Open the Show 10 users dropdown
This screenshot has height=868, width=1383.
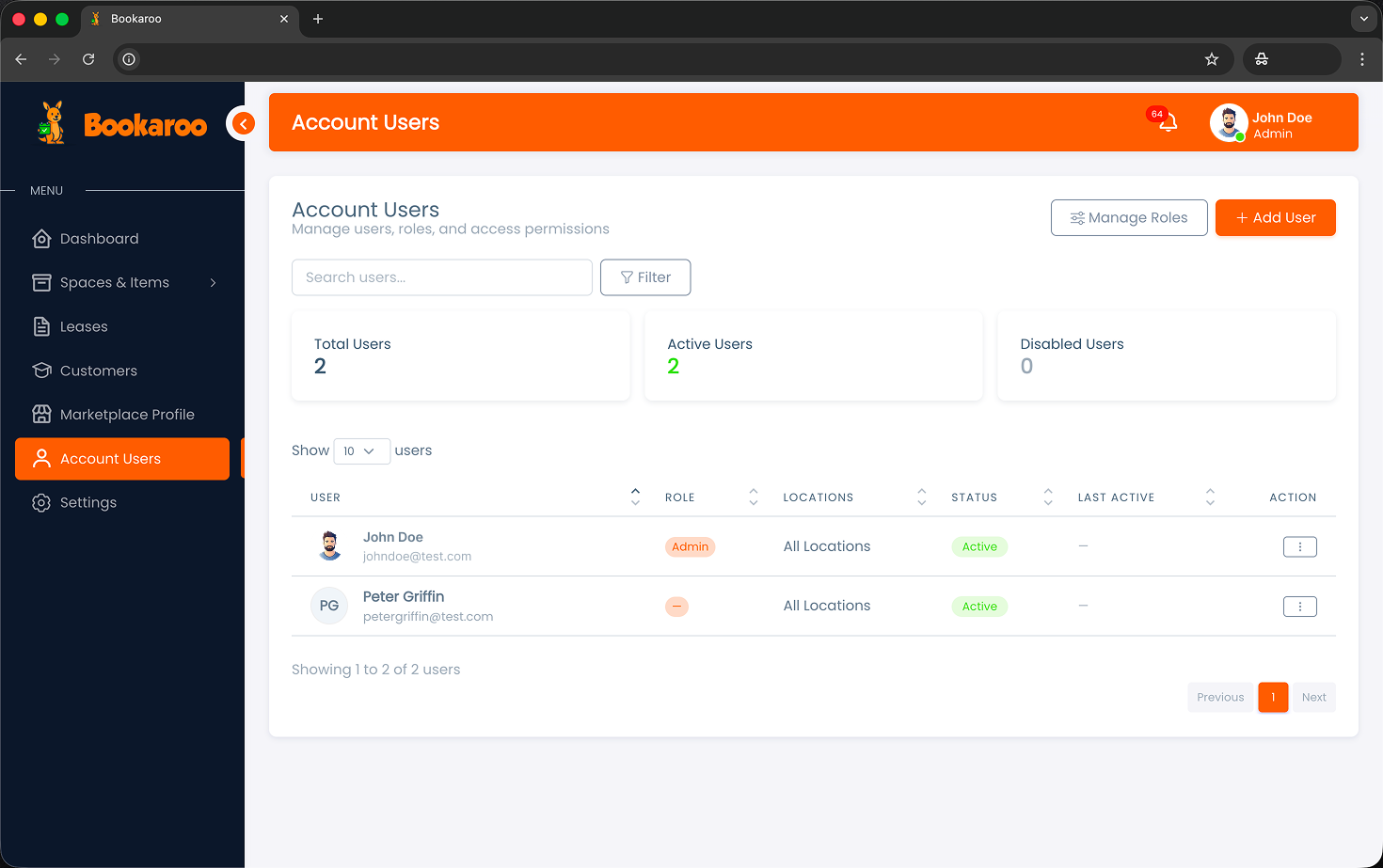pos(361,451)
